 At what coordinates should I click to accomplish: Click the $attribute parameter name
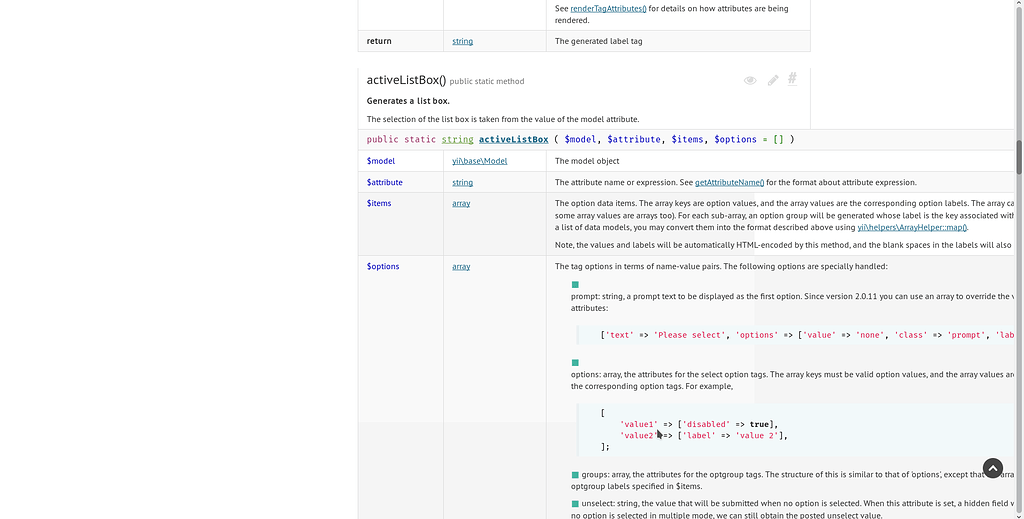point(385,182)
